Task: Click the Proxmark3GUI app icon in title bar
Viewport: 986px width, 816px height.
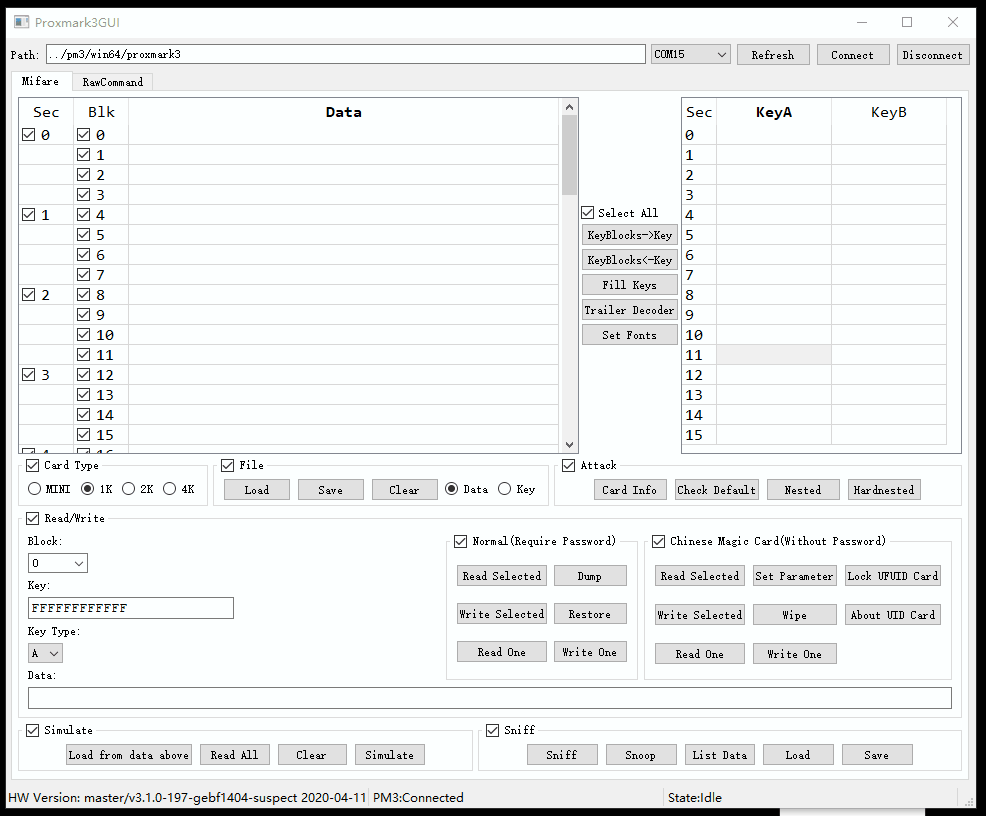Action: (x=21, y=22)
